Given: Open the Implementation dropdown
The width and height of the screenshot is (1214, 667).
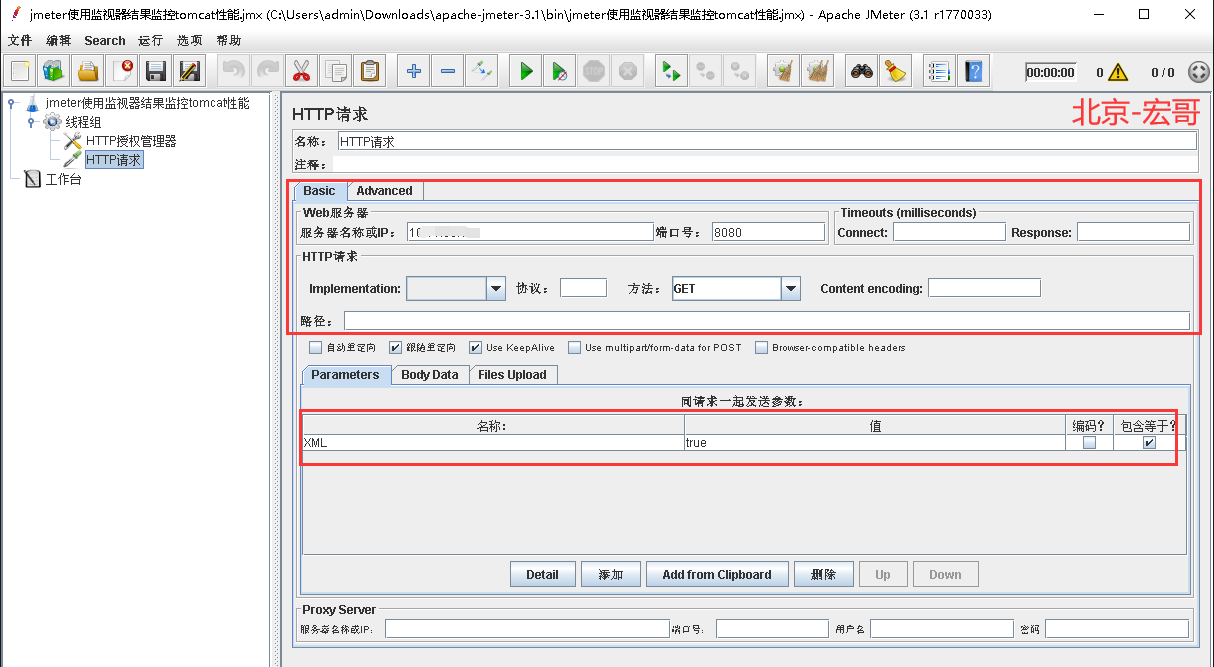Looking at the screenshot, I should click(496, 288).
